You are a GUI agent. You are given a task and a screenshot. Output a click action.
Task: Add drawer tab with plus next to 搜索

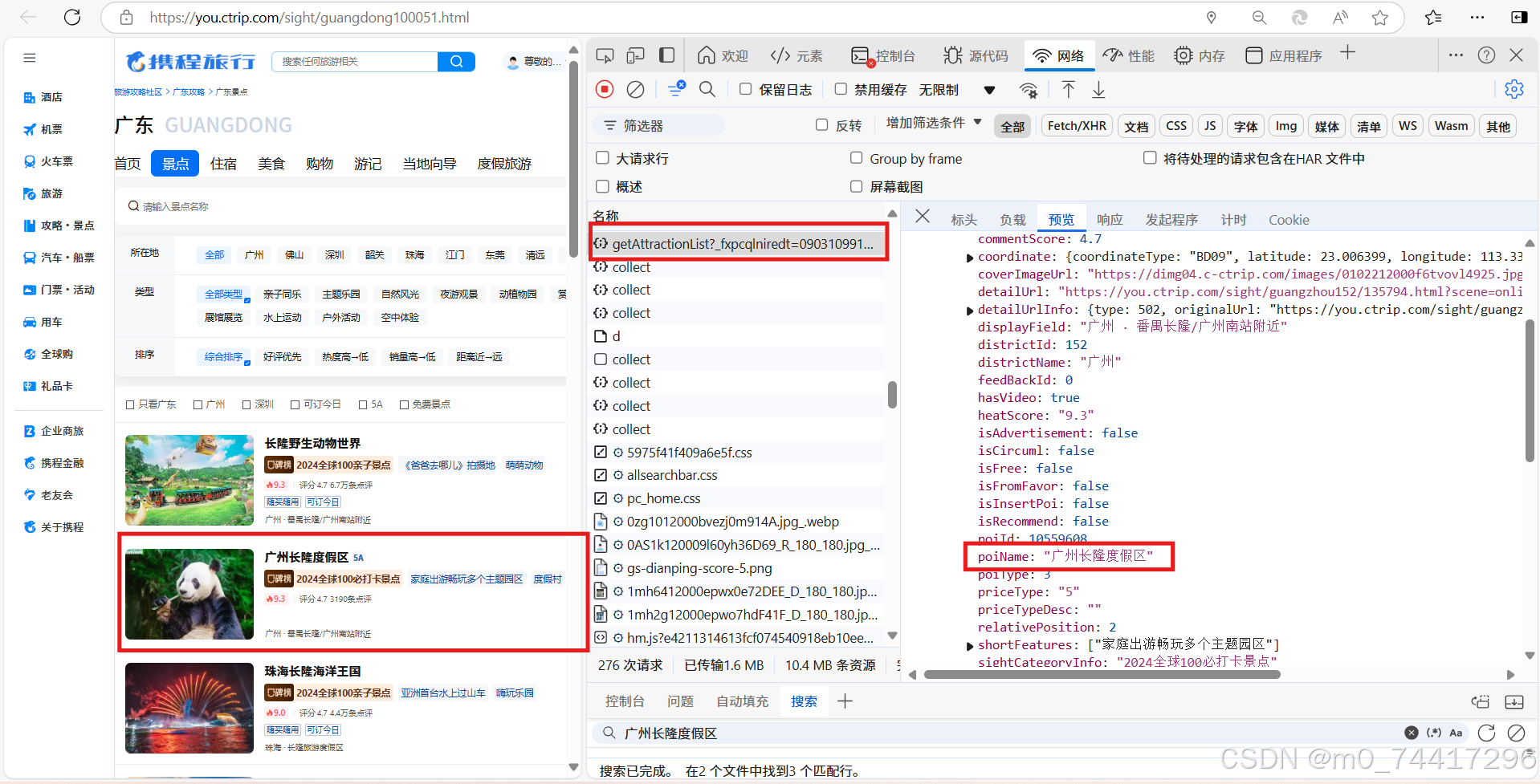pyautogui.click(x=845, y=701)
